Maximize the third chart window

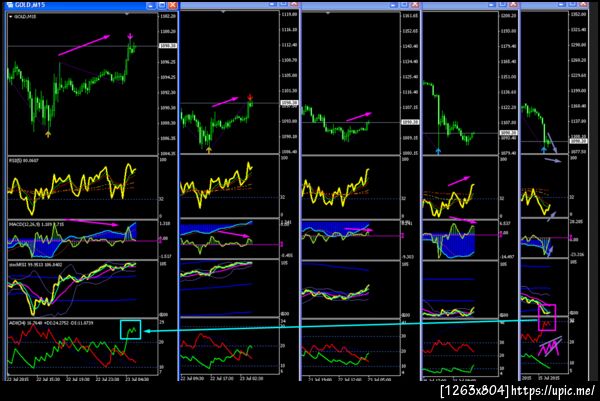pos(404,5)
